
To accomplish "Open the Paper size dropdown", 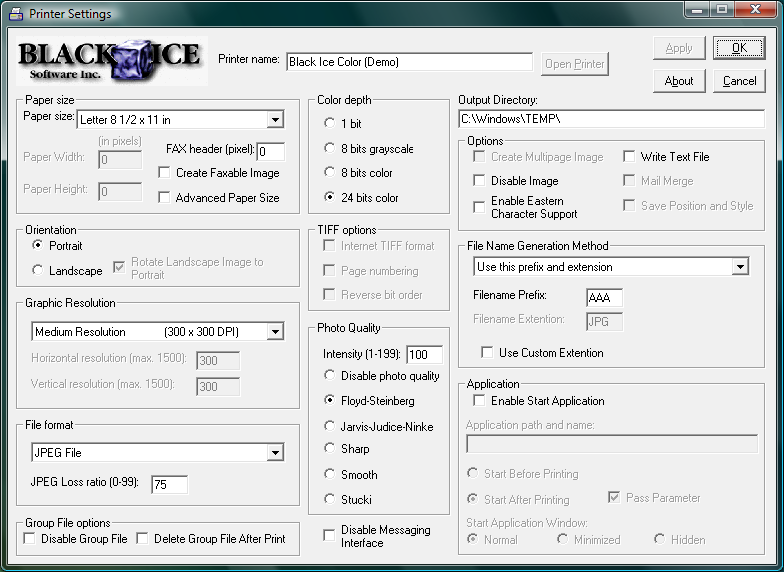I will 275,121.
